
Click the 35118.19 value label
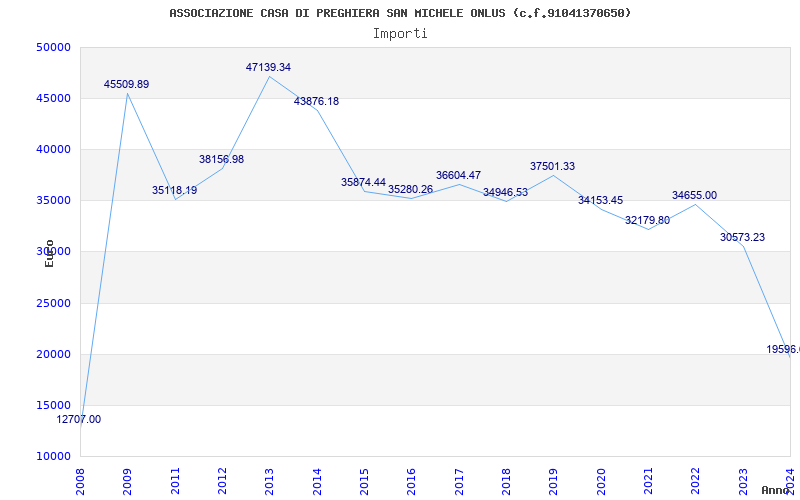click(x=174, y=190)
